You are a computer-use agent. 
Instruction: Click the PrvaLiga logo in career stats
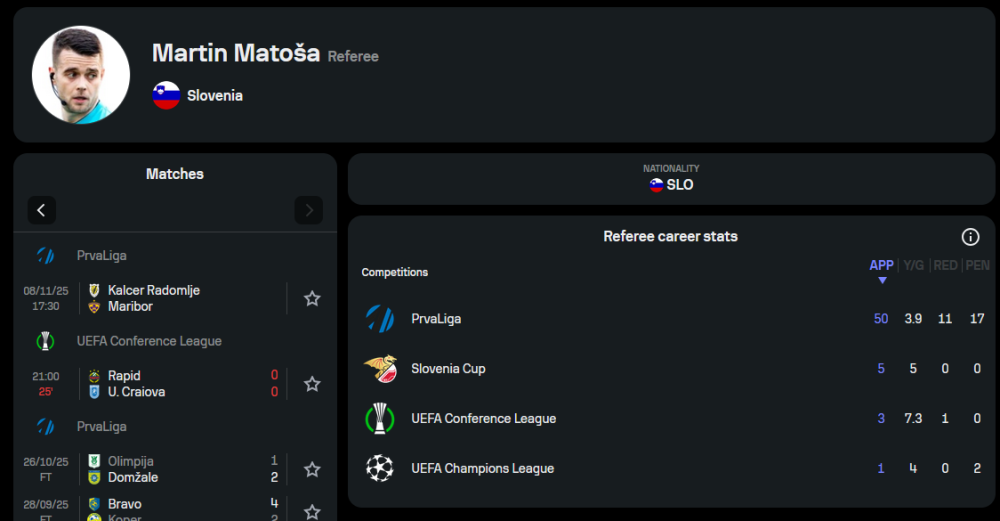tap(380, 319)
